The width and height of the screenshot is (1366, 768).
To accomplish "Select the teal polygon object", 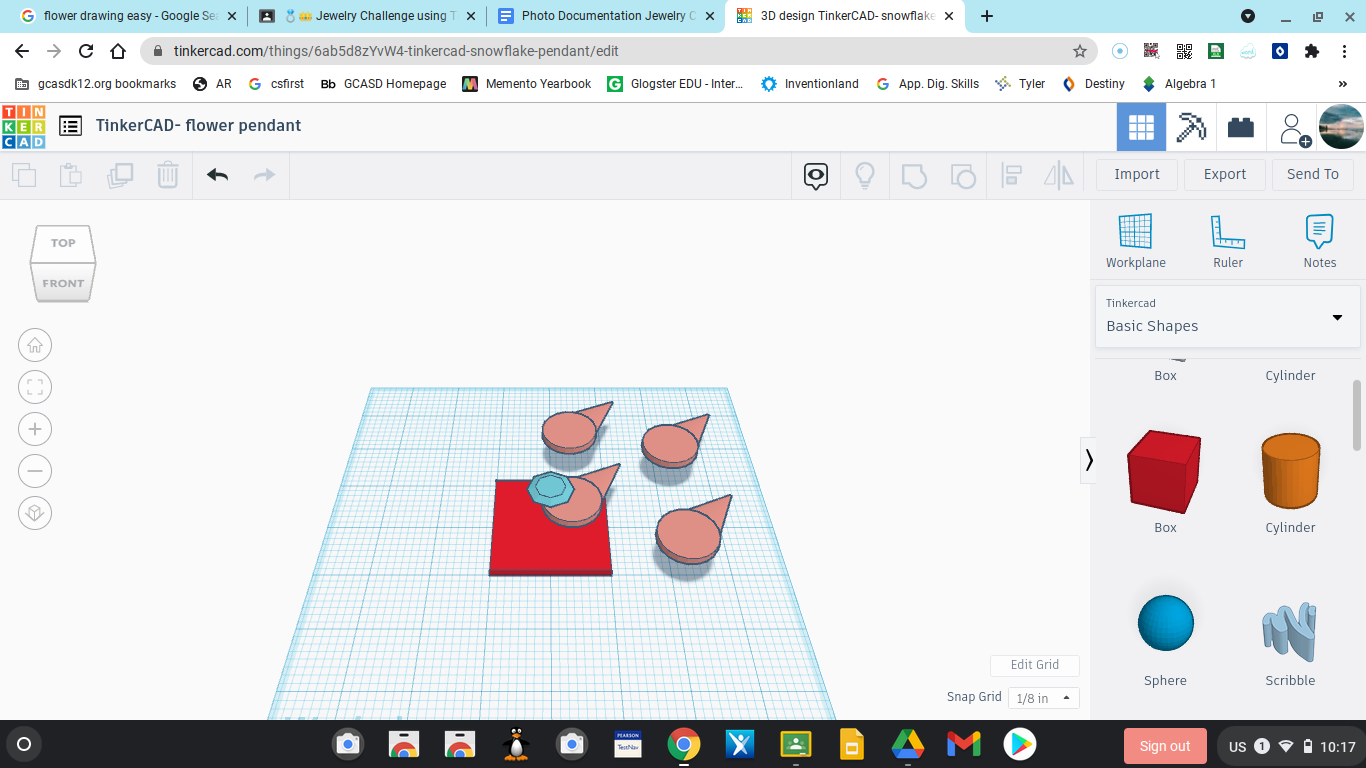I will pos(549,488).
